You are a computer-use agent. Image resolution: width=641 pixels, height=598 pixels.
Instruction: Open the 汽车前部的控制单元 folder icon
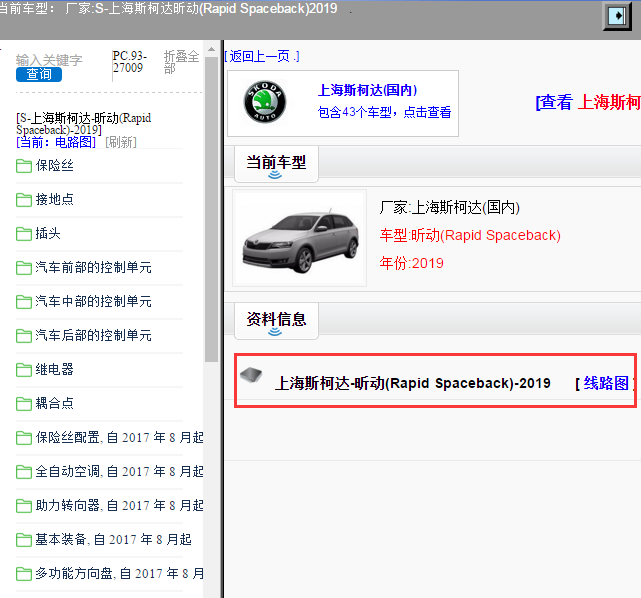coord(24,268)
